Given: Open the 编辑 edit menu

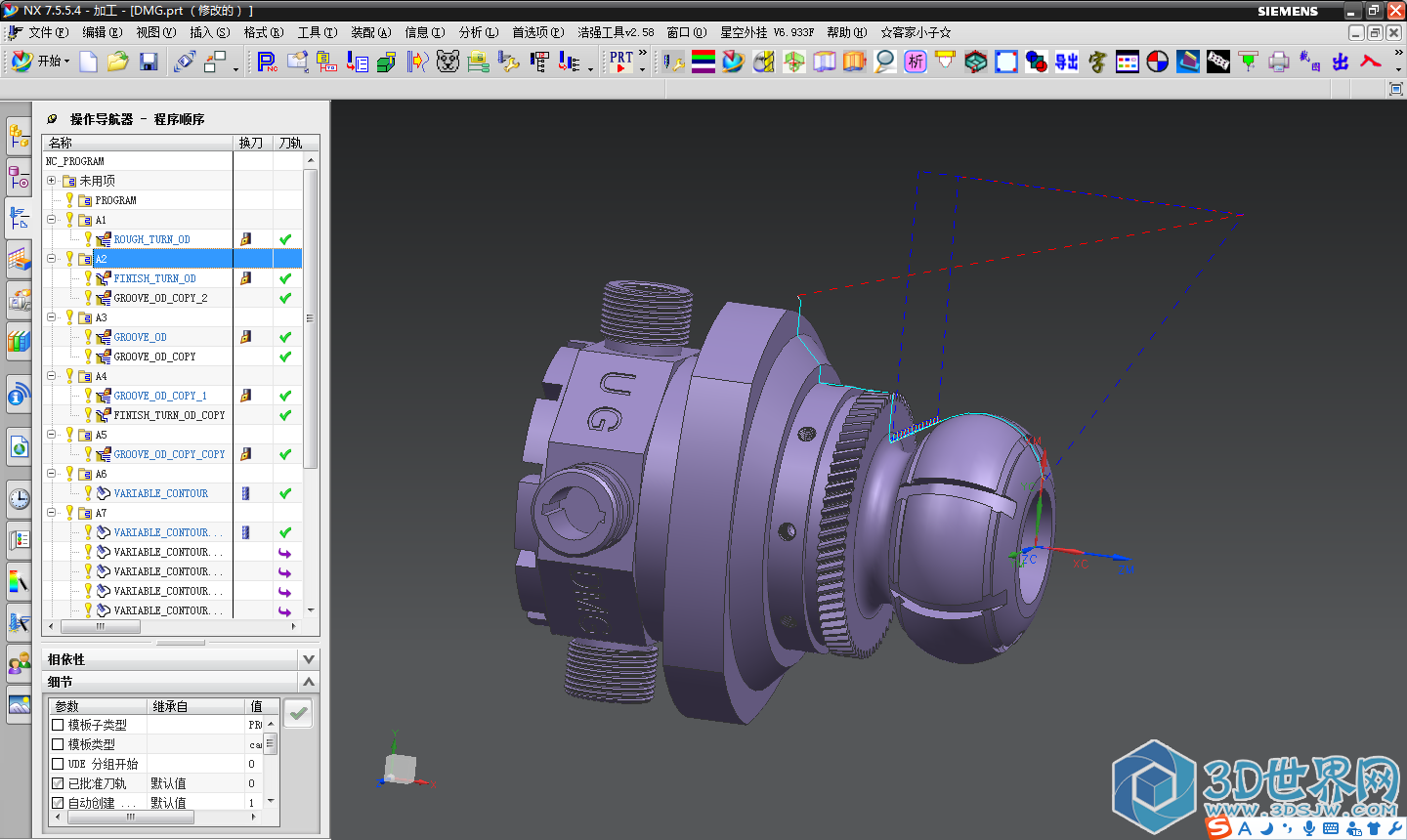Looking at the screenshot, I should 103,32.
